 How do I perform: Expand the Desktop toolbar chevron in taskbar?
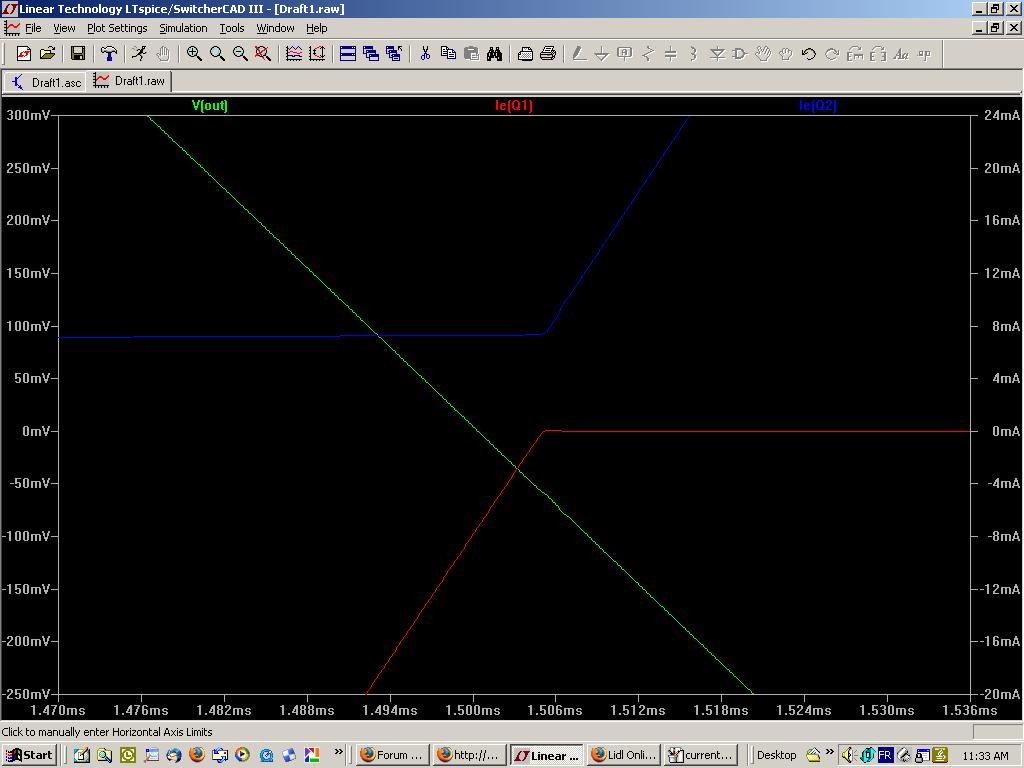tap(829, 753)
